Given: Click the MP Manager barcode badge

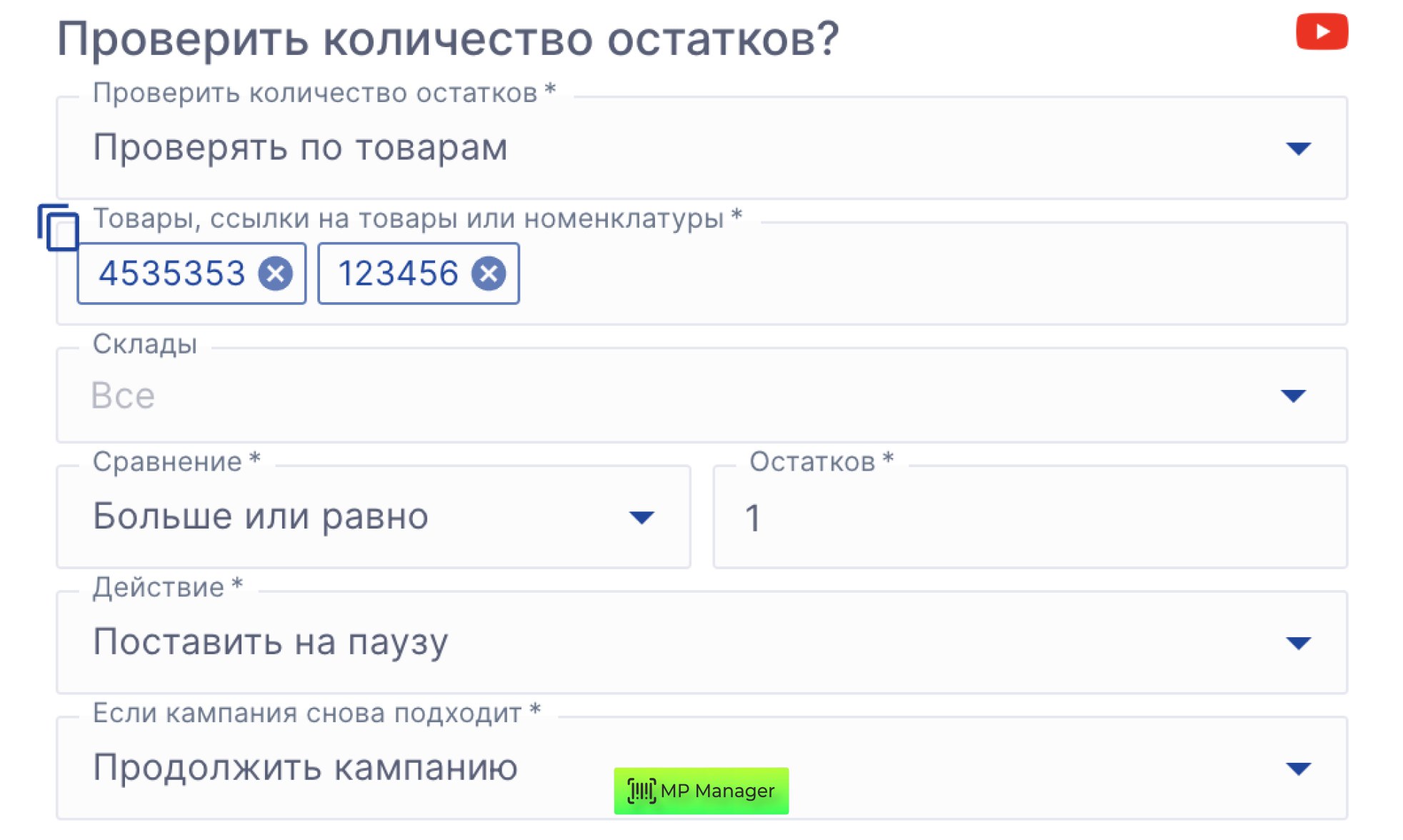Looking at the screenshot, I should click(701, 791).
